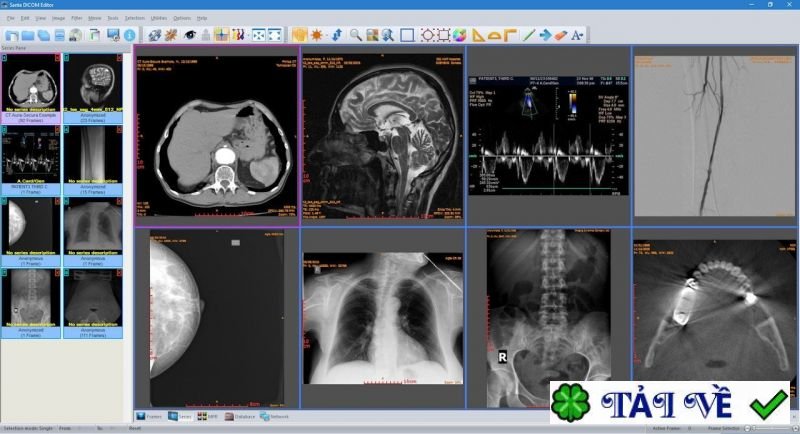Screen dimensions: 800x434
Task: Adjust the Frame Selection slider
Action: coord(770,428)
